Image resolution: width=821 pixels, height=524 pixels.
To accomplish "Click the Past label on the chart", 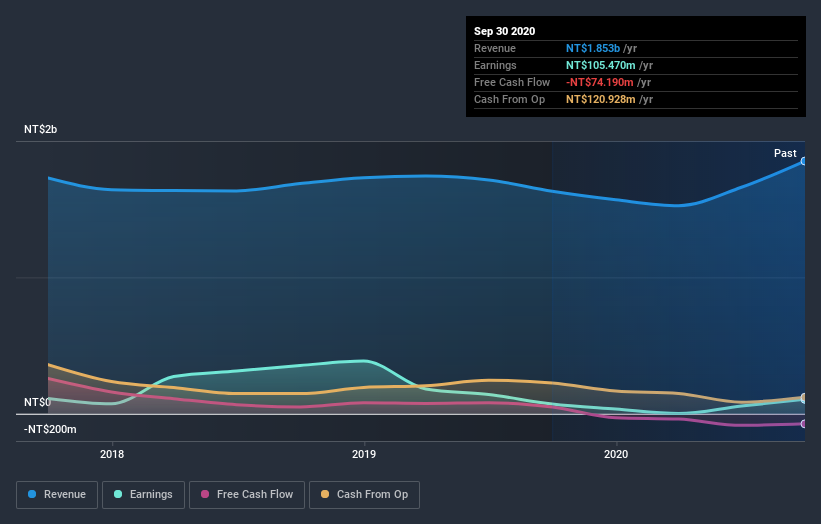I will pos(785,153).
